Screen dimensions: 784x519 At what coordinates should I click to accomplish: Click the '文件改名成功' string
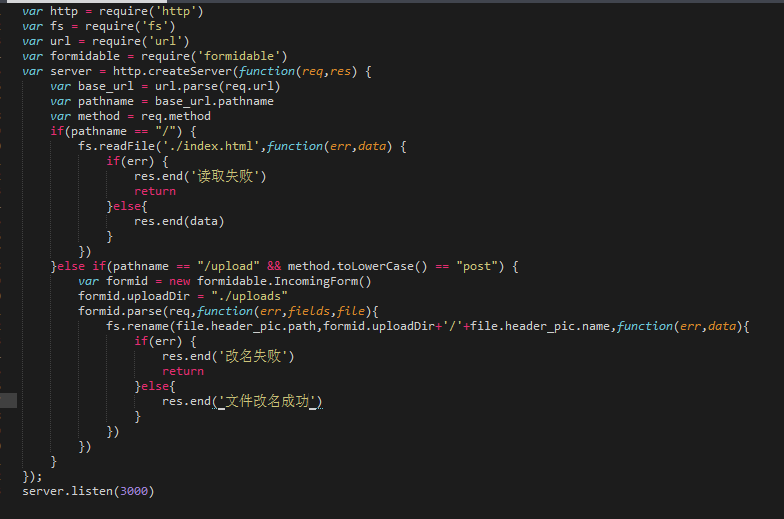point(268,401)
